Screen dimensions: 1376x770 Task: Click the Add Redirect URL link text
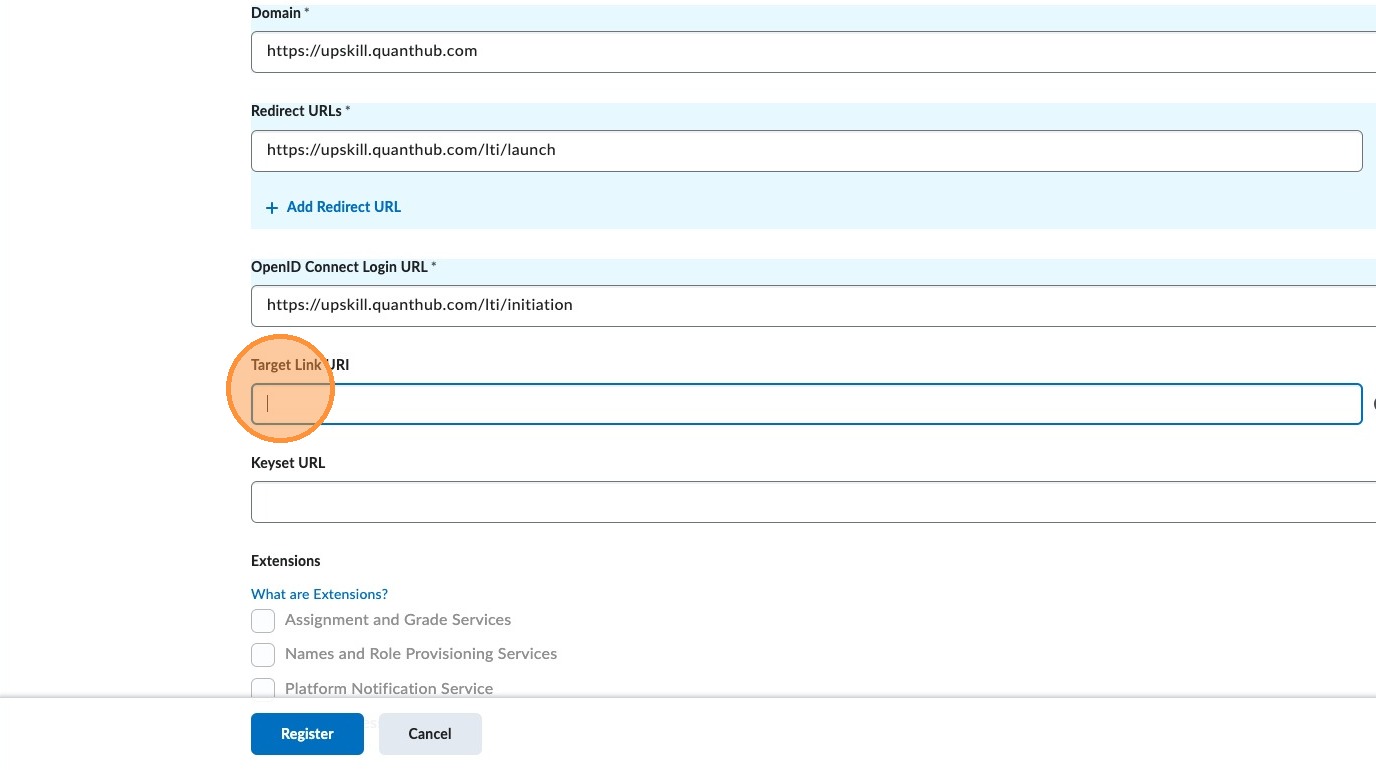[x=343, y=207]
